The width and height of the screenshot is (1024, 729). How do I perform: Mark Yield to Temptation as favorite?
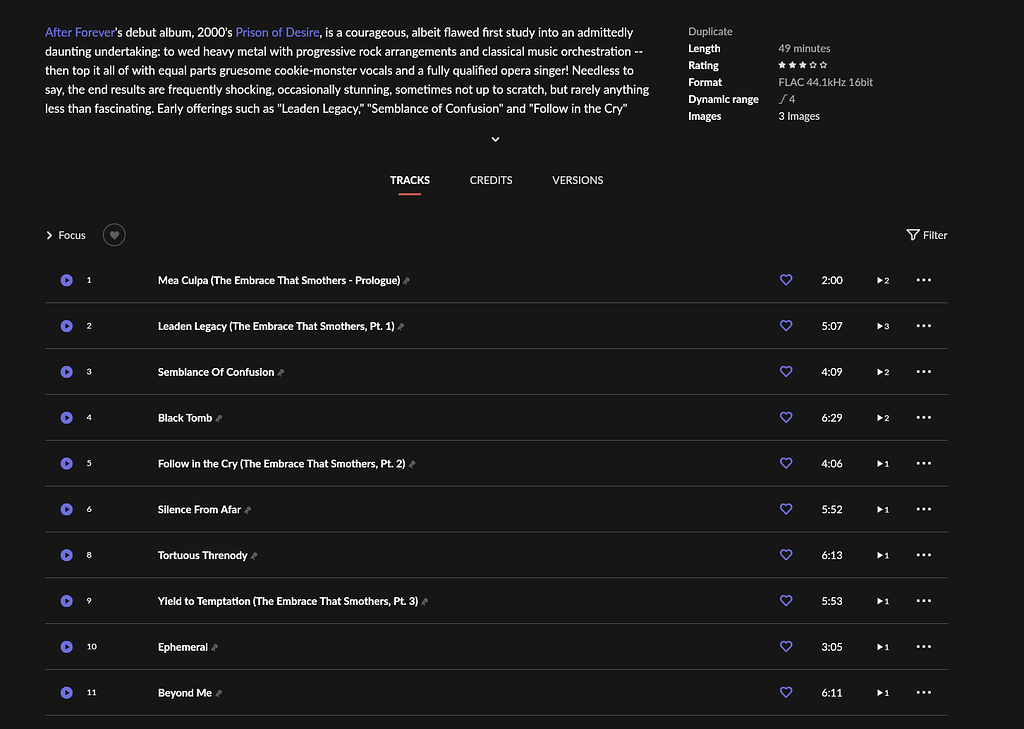tap(786, 601)
